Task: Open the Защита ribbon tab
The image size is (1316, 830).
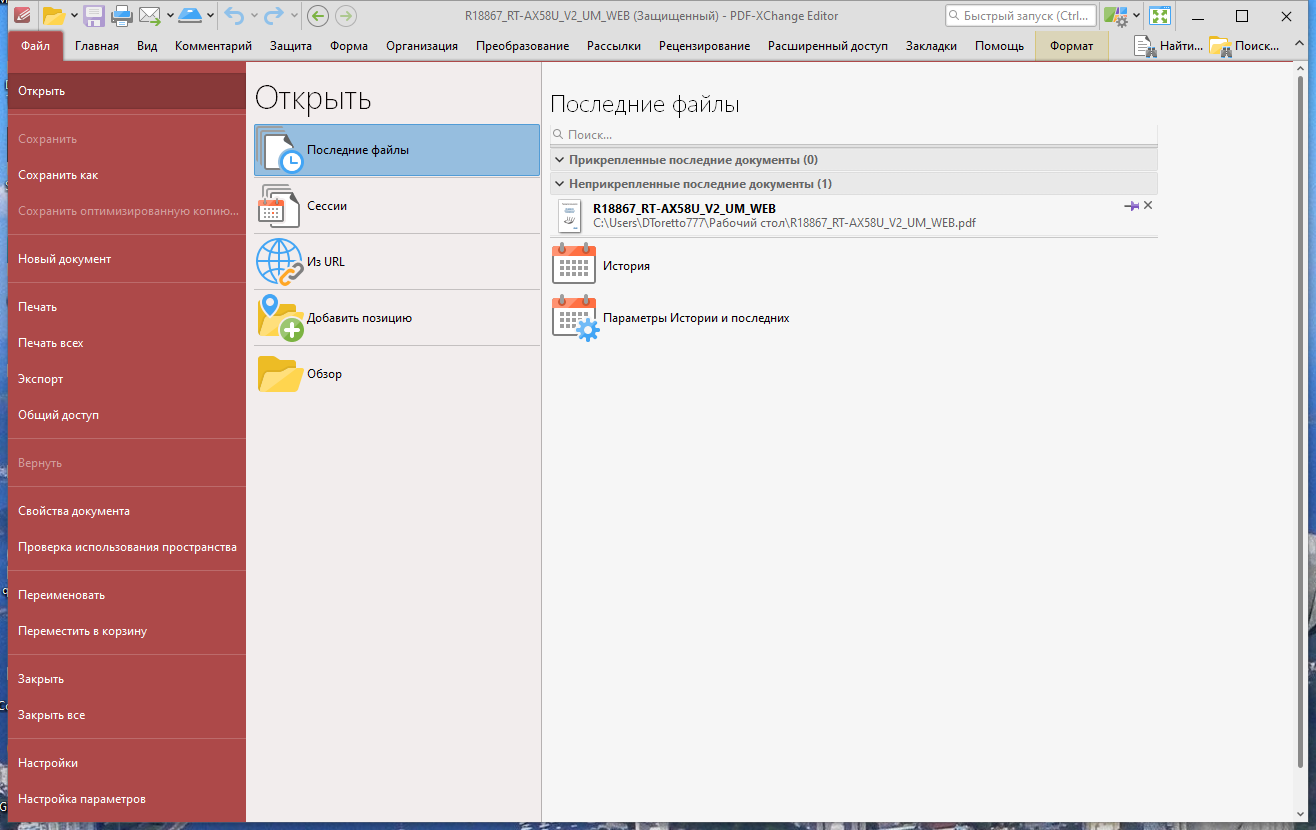Action: 291,46
